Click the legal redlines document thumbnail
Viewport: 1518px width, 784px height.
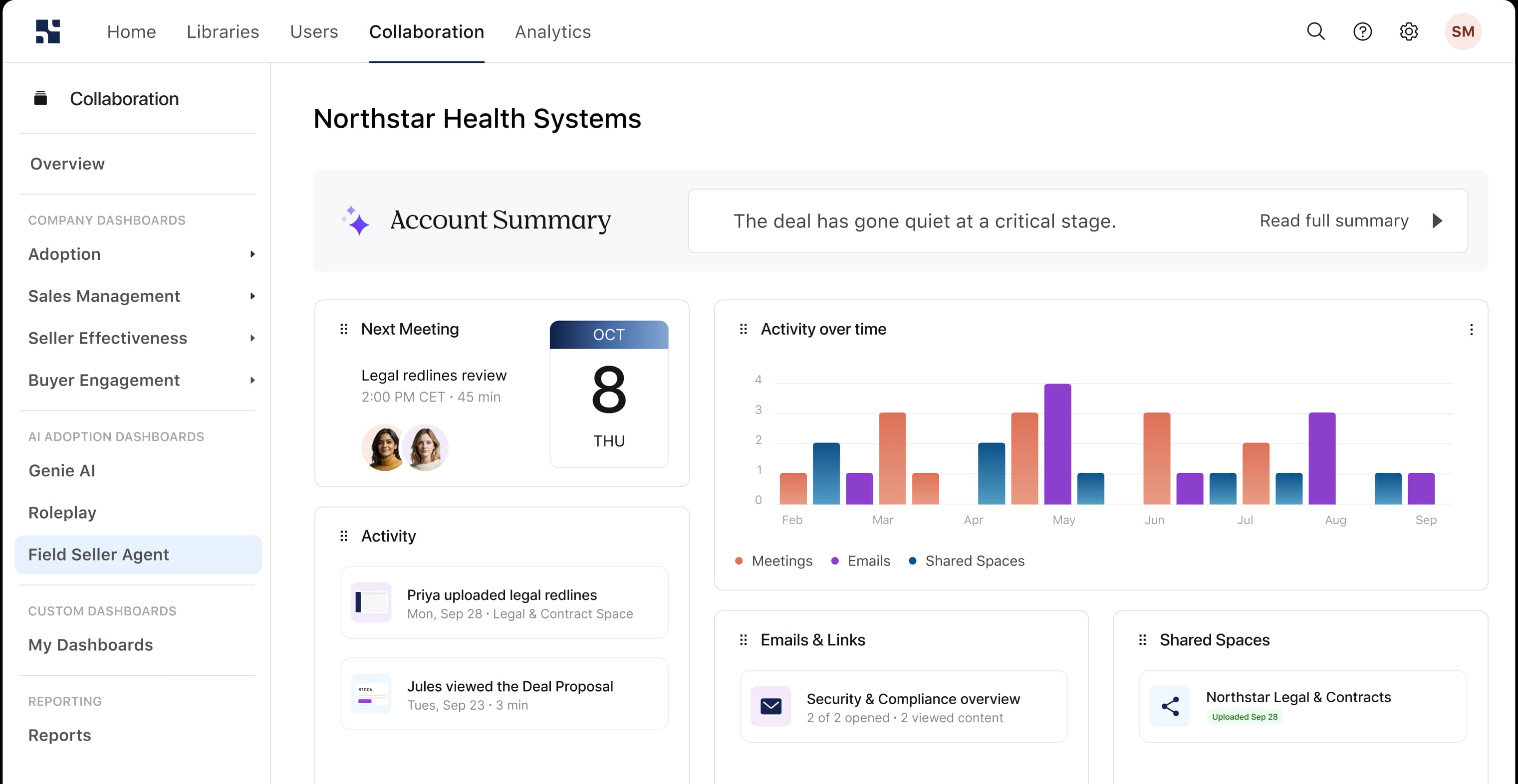coord(371,602)
